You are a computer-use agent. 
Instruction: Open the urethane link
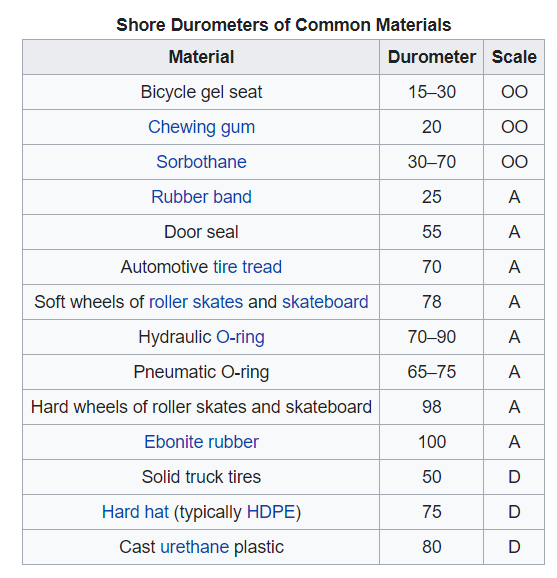[195, 547]
